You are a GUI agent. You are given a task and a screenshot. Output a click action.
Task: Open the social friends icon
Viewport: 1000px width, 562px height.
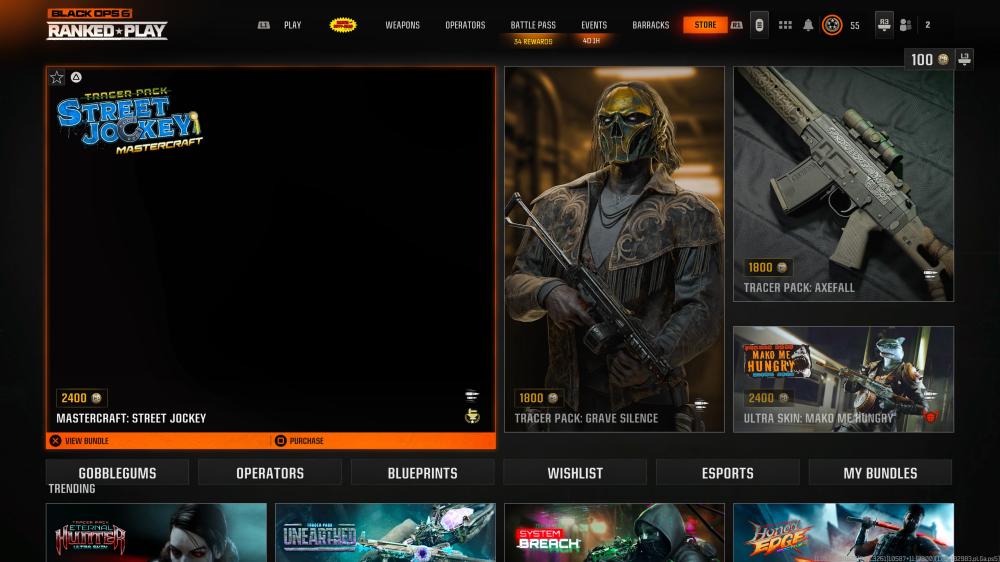point(905,25)
